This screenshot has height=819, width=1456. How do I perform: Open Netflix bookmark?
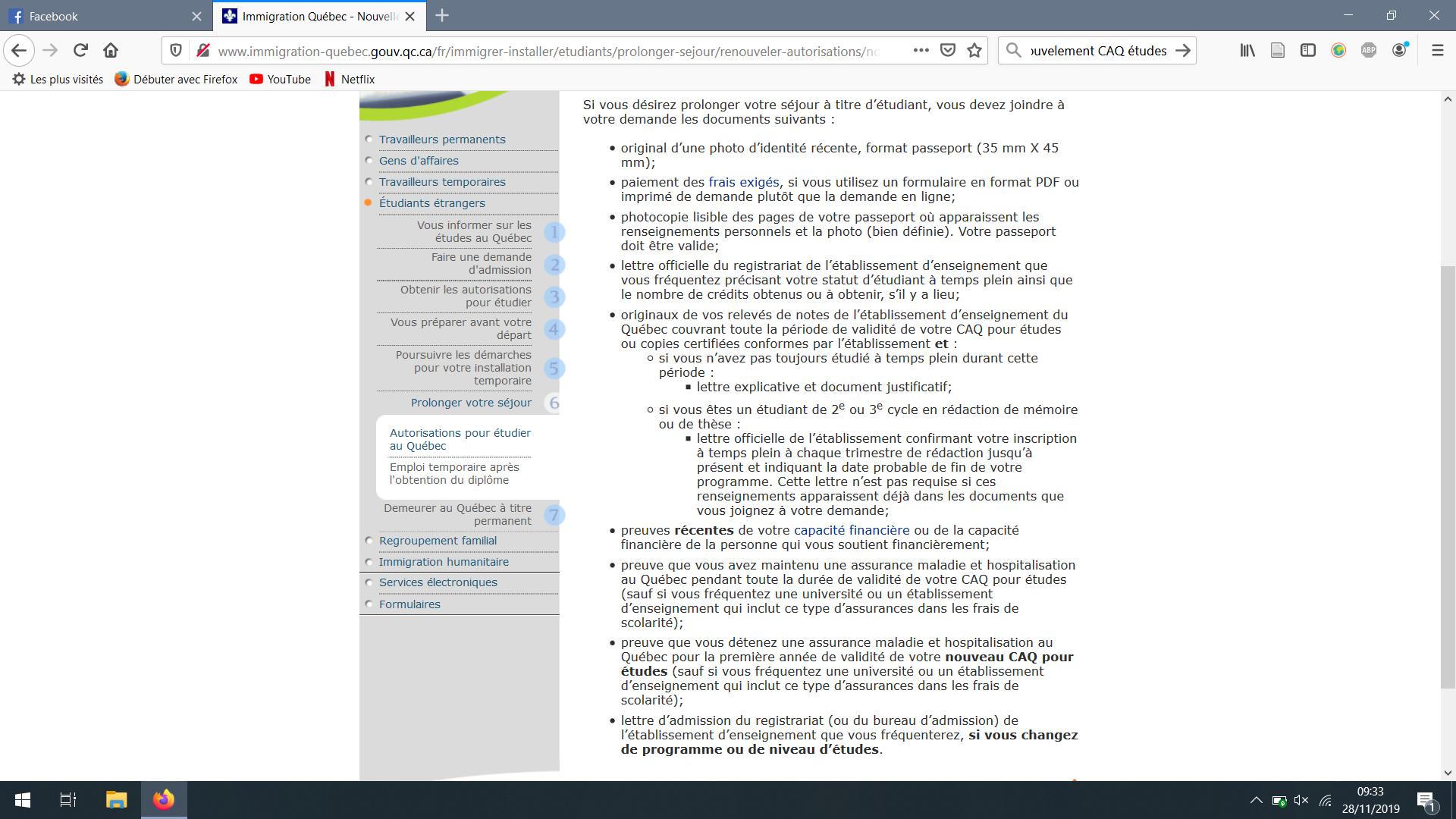pyautogui.click(x=349, y=79)
